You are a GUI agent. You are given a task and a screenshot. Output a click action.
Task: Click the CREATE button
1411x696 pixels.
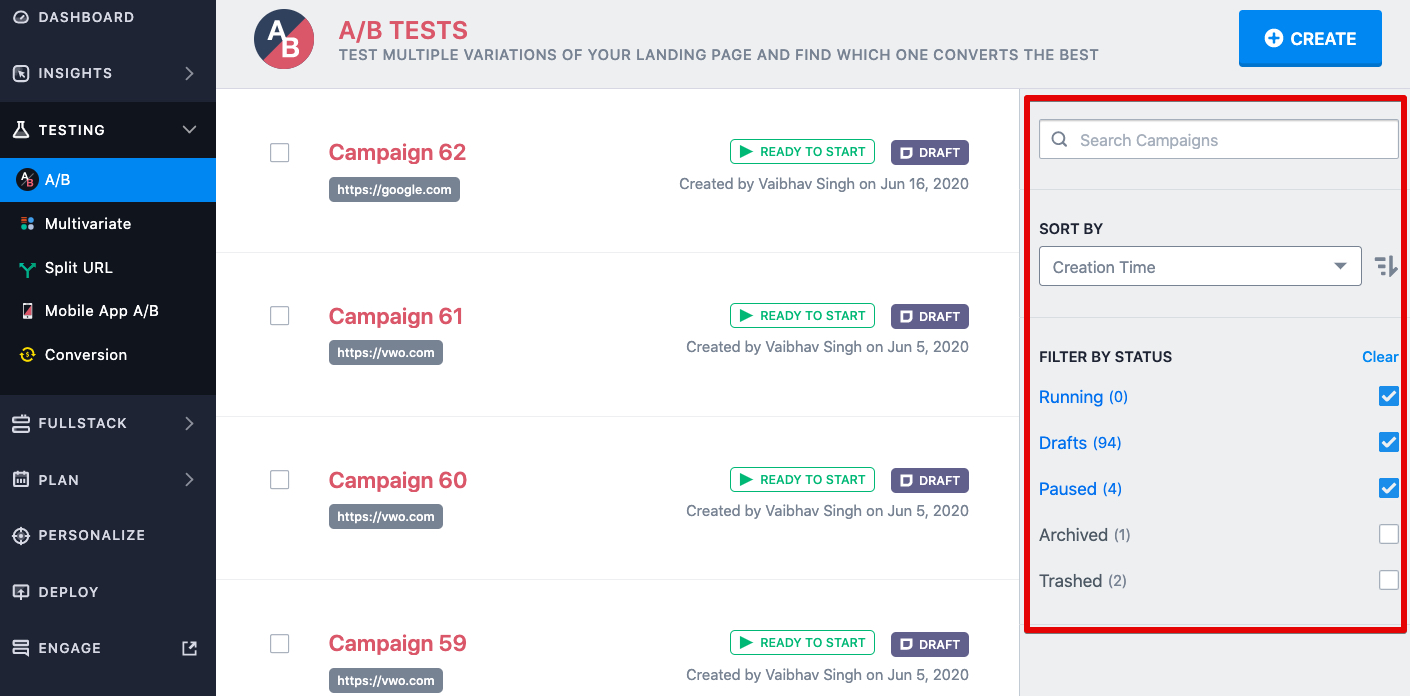tap(1310, 38)
